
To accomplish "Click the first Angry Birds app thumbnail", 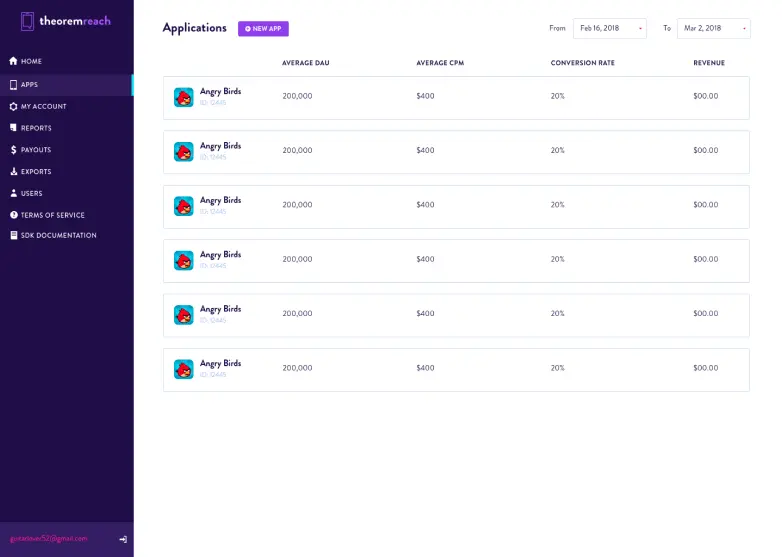I will pos(184,97).
